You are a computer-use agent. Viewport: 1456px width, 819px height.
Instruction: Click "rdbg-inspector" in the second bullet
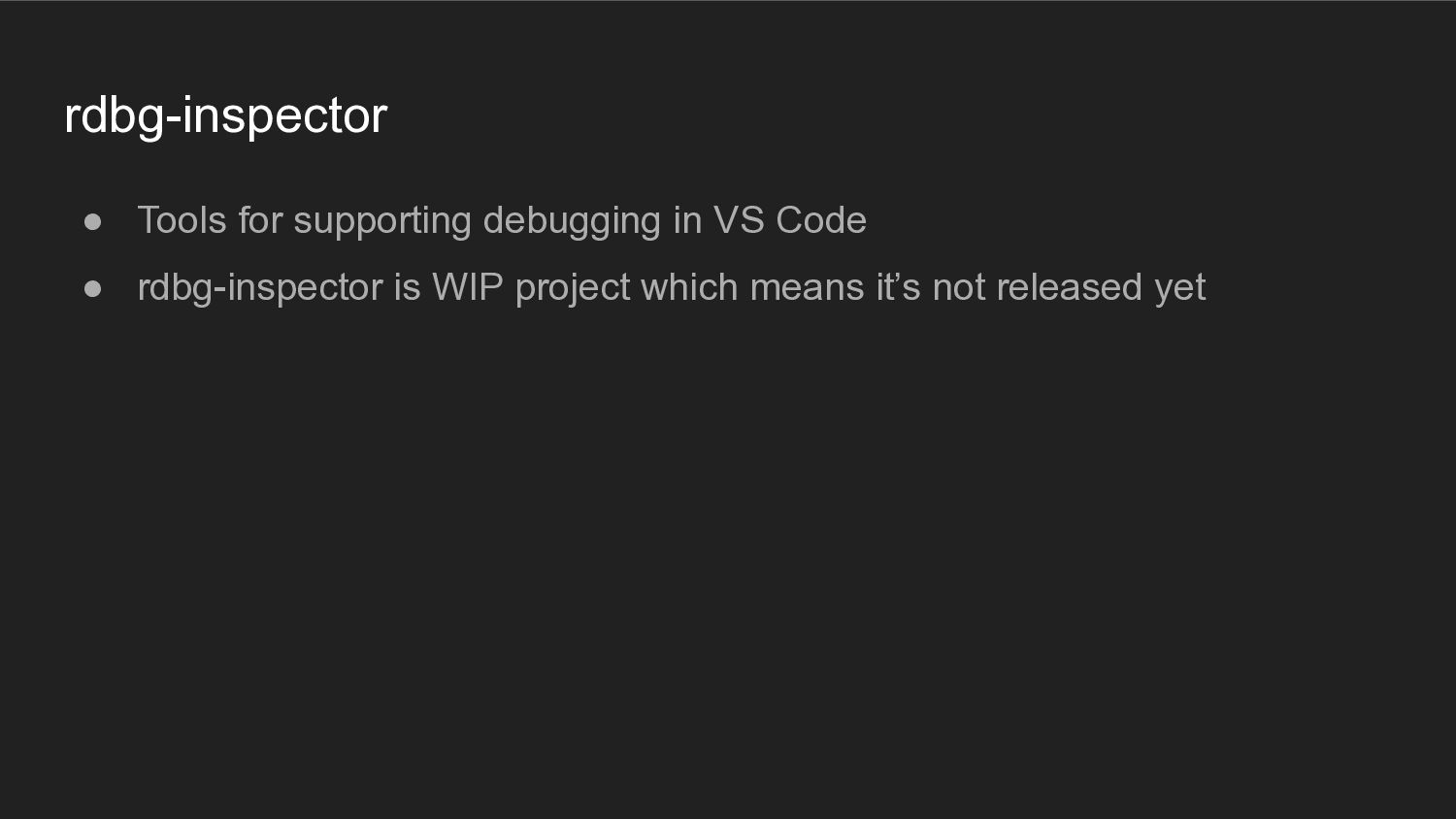(260, 289)
